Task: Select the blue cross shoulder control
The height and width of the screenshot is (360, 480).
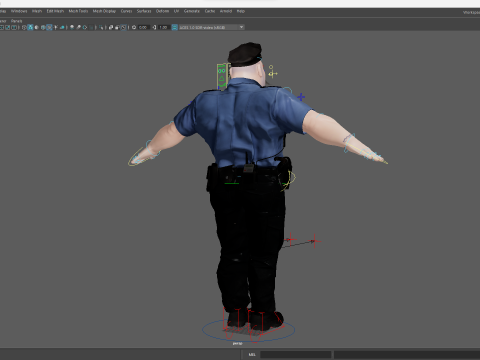Action: 301,97
